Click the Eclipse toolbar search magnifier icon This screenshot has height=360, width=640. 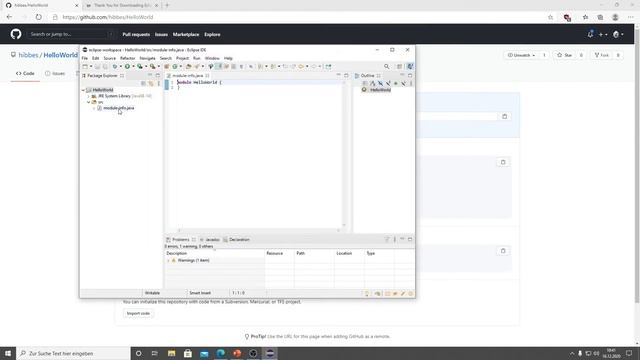coord(387,66)
